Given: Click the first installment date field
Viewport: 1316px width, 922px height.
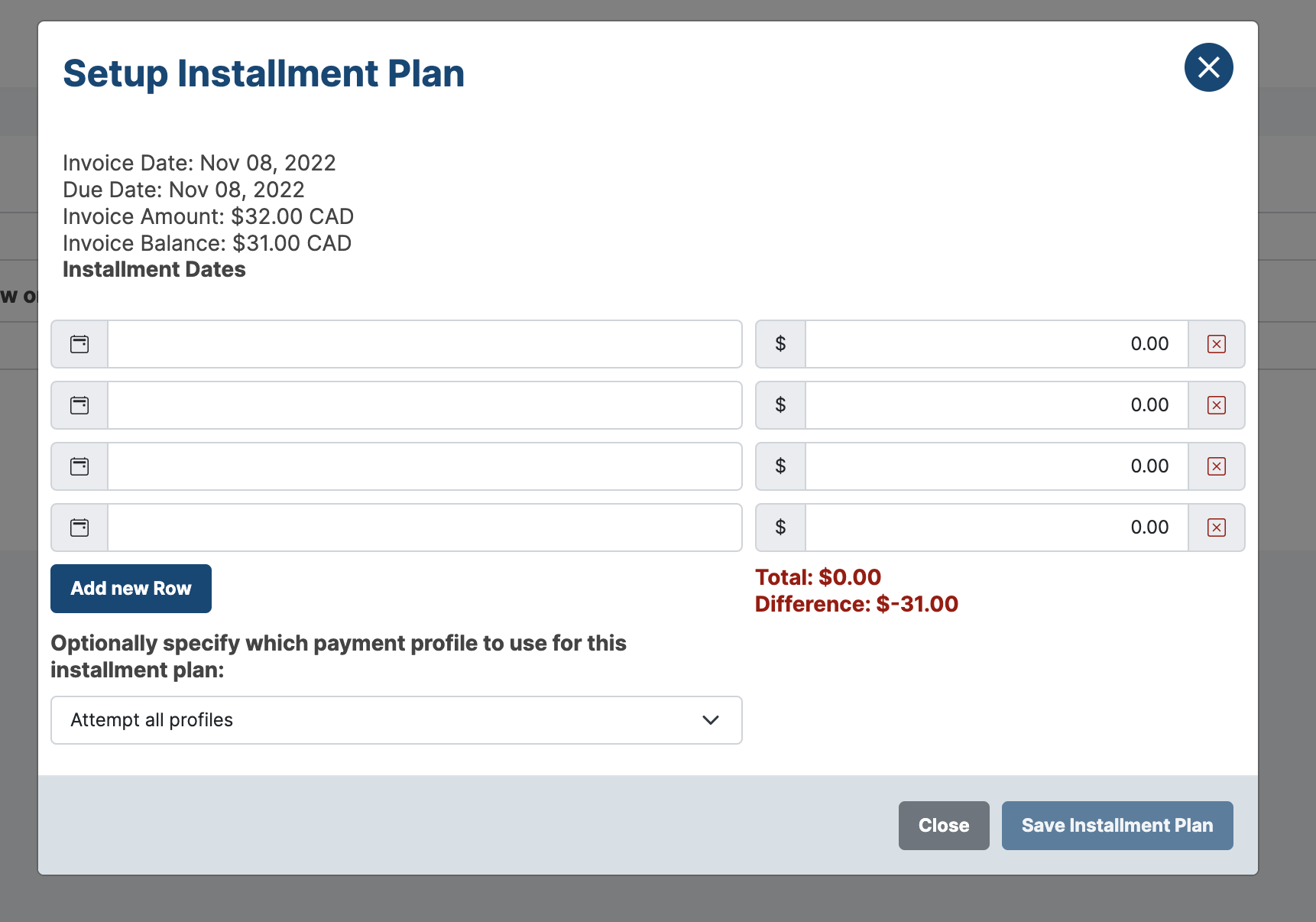Looking at the screenshot, I should 424,344.
